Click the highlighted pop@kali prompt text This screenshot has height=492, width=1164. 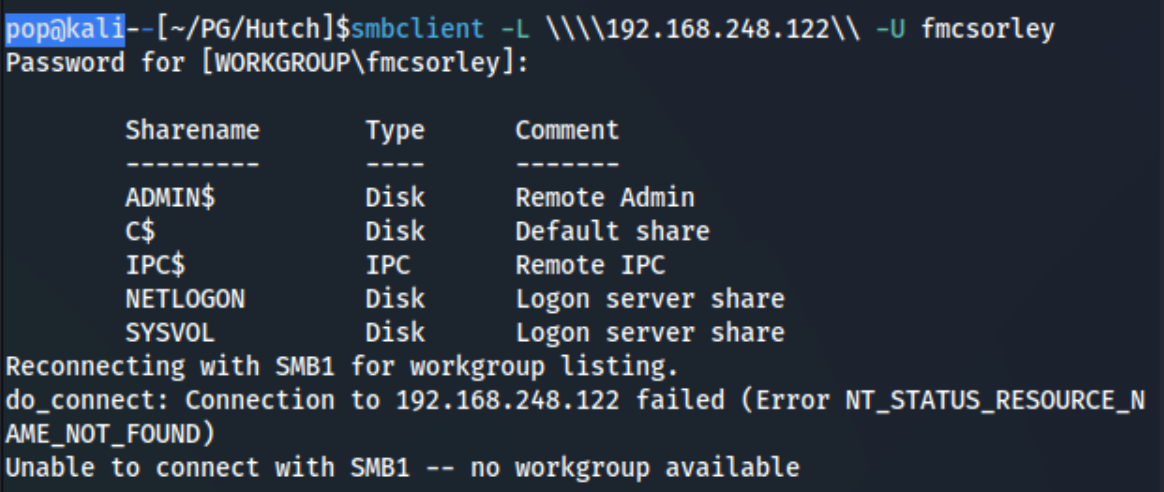65,30
